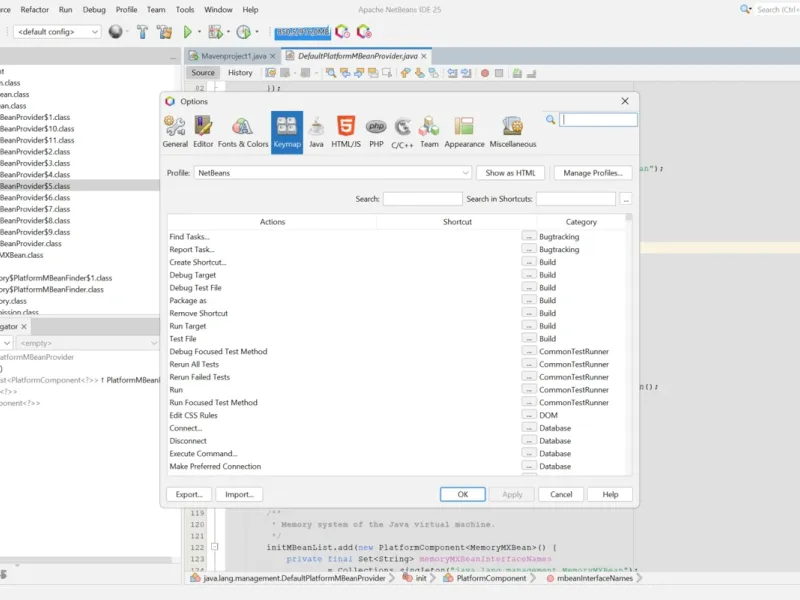800x600 pixels.
Task: Select BeanProvider$5.class in project tree
Action: coord(36,186)
